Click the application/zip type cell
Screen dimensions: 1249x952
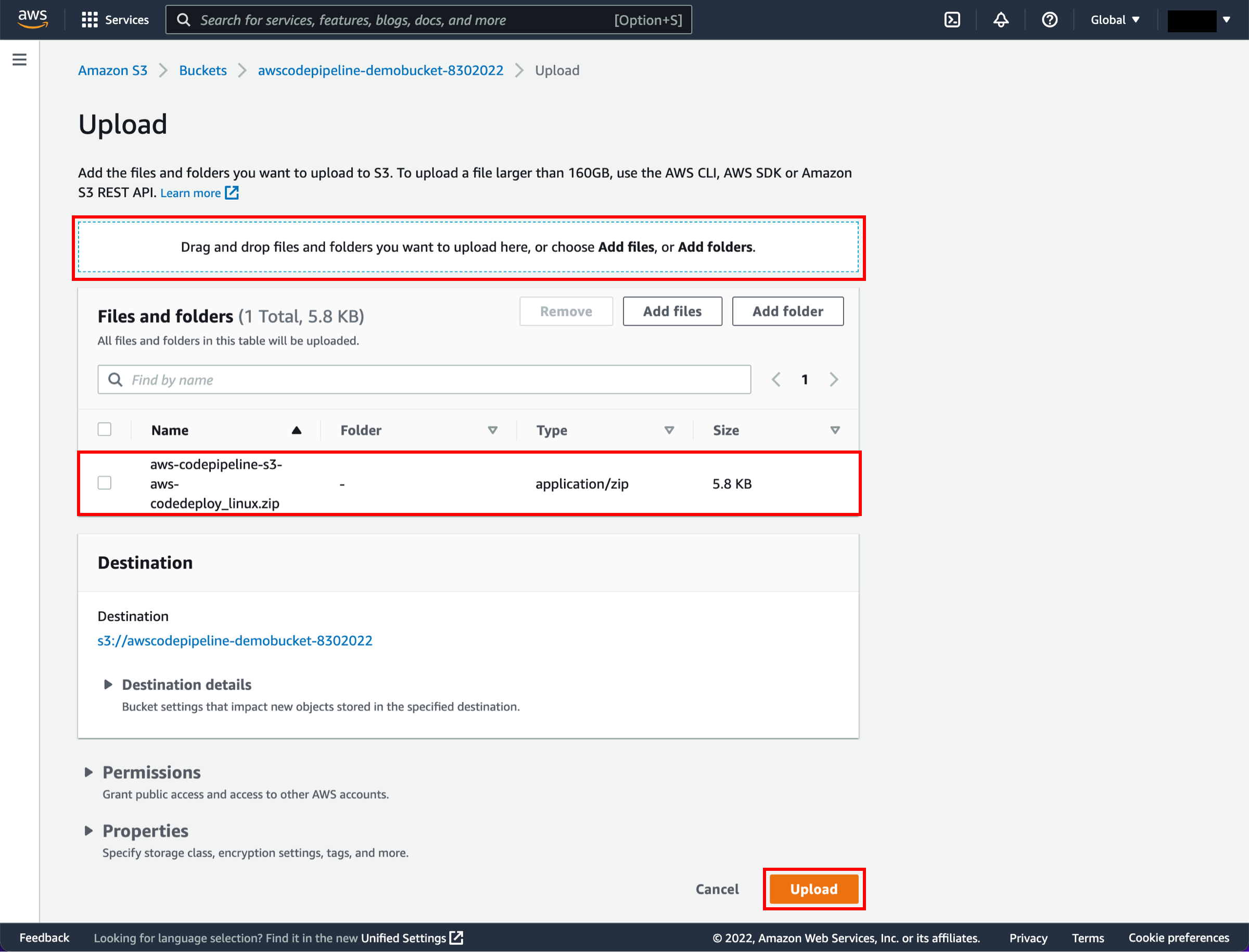[x=582, y=484]
